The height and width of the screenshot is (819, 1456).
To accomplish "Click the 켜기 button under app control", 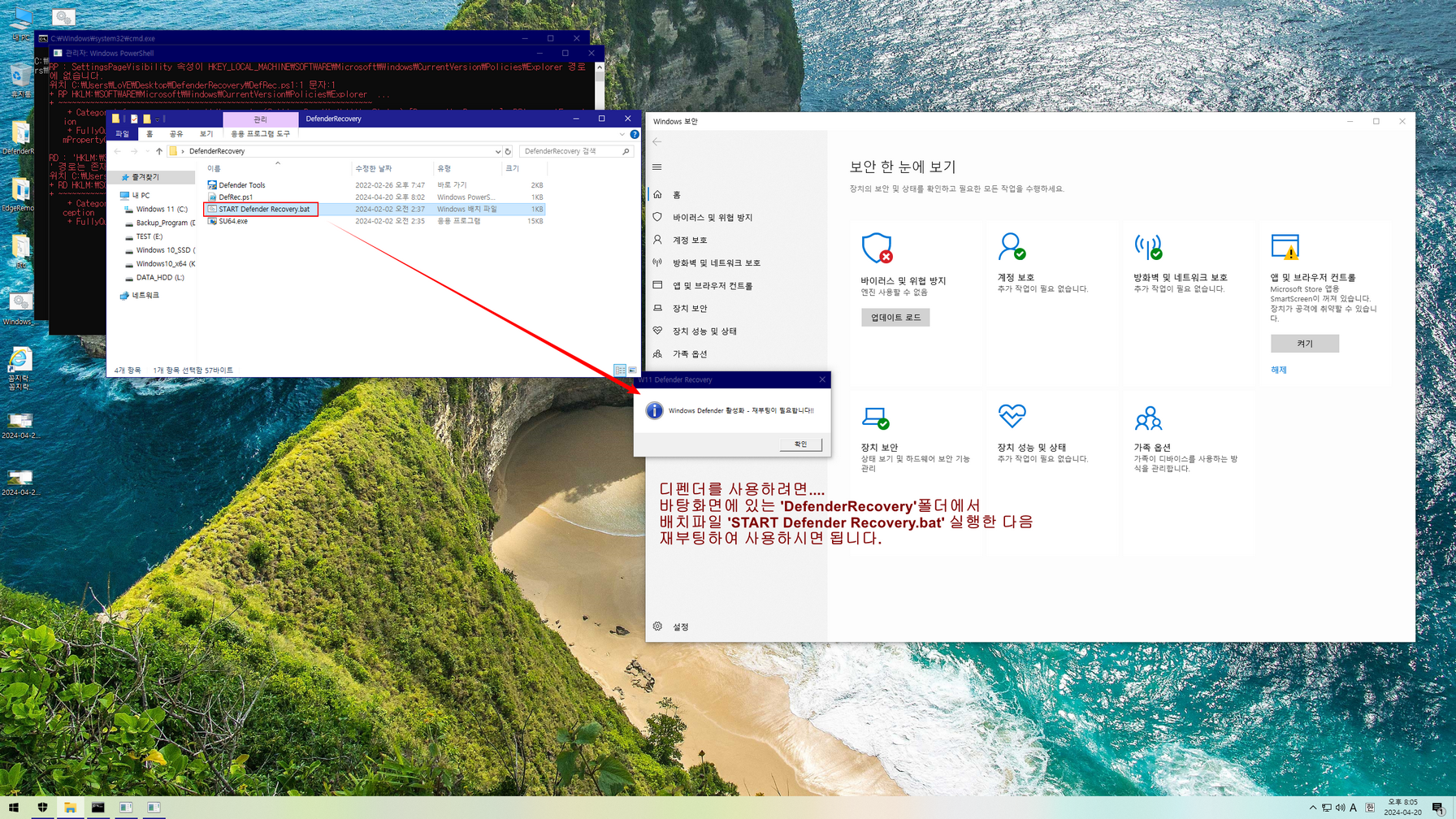I will (x=1305, y=344).
